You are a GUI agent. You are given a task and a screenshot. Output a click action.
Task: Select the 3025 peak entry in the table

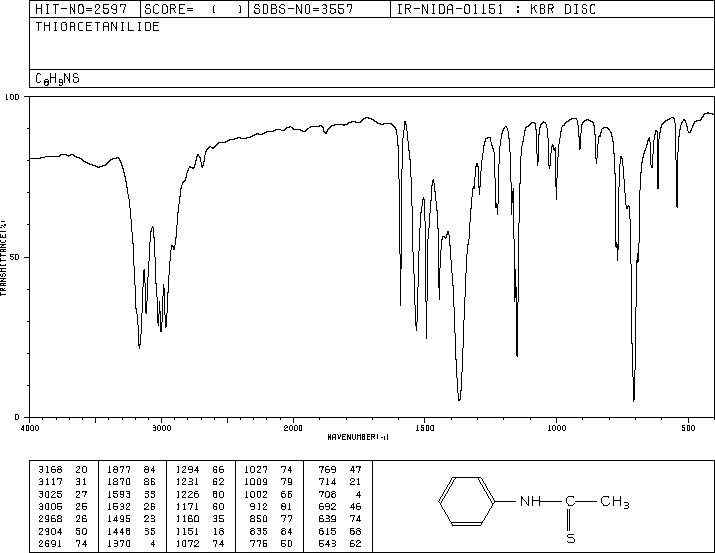(62, 494)
